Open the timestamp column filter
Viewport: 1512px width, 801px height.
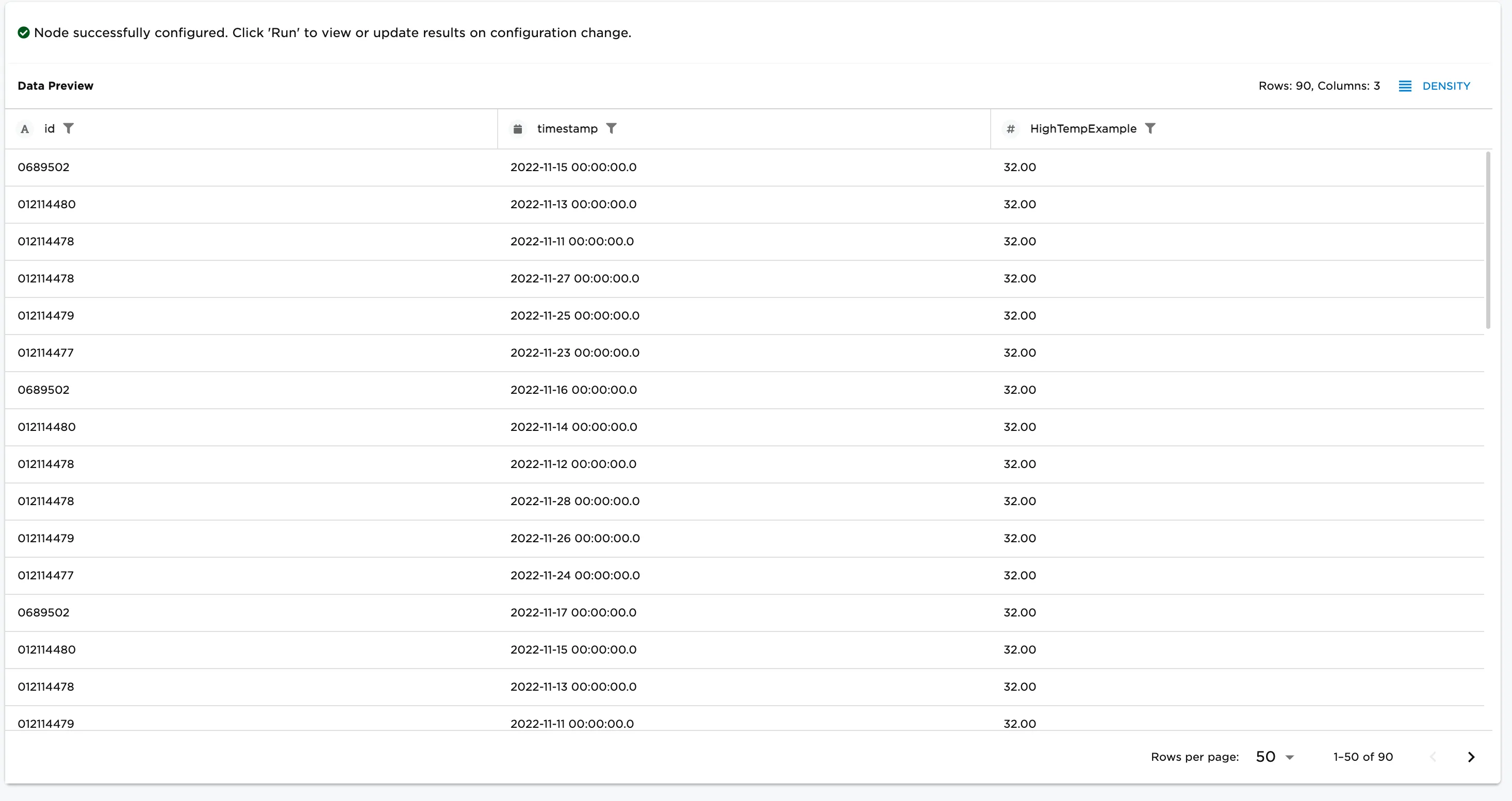611,128
